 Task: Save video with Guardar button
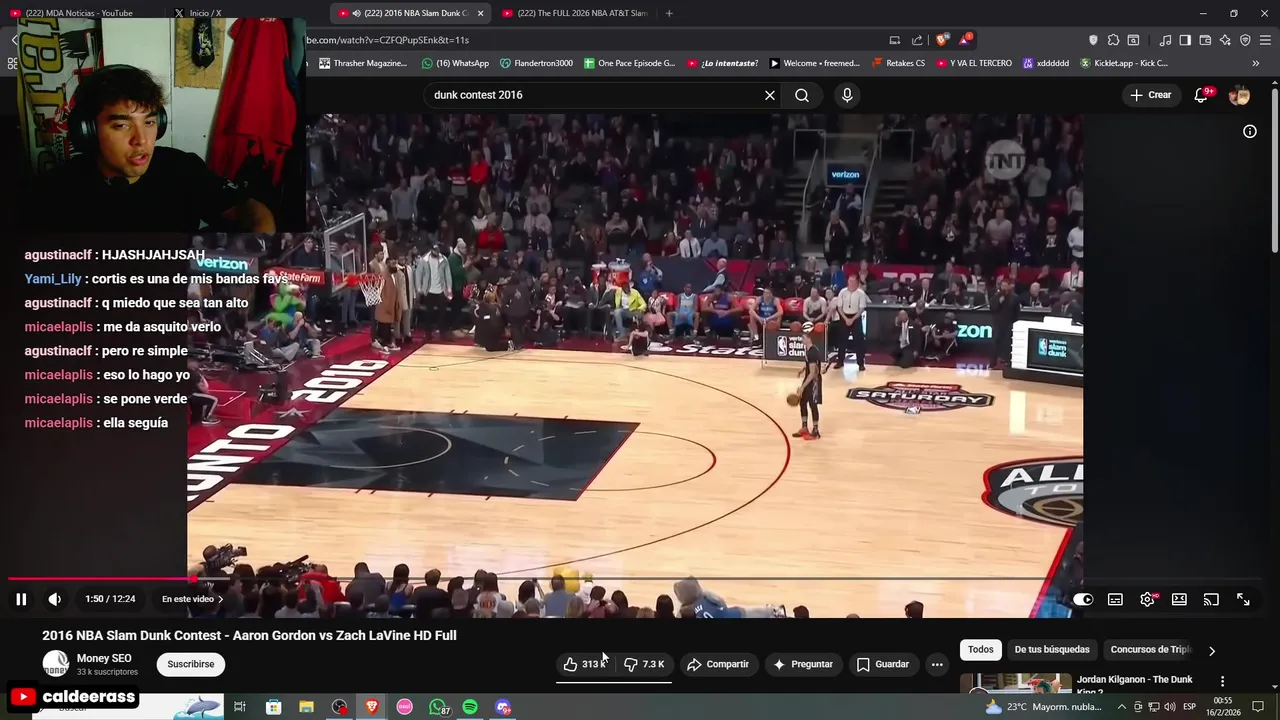pos(883,664)
